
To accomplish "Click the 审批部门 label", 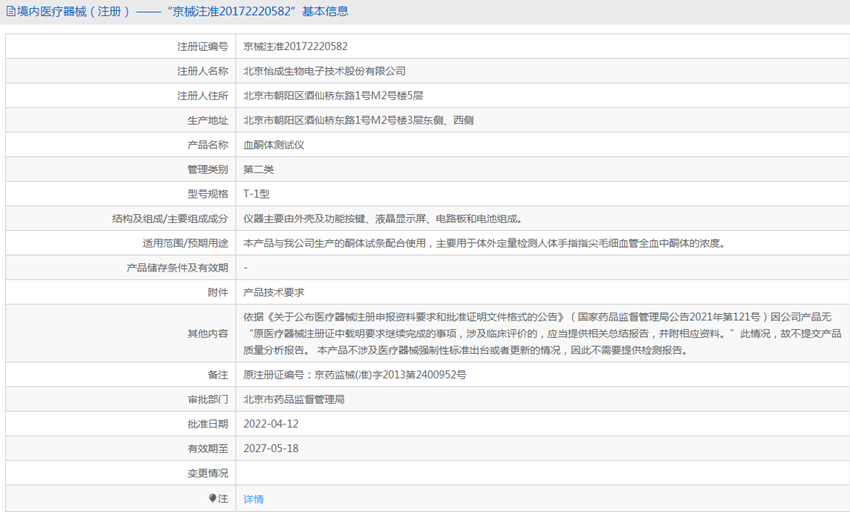I will point(208,400).
